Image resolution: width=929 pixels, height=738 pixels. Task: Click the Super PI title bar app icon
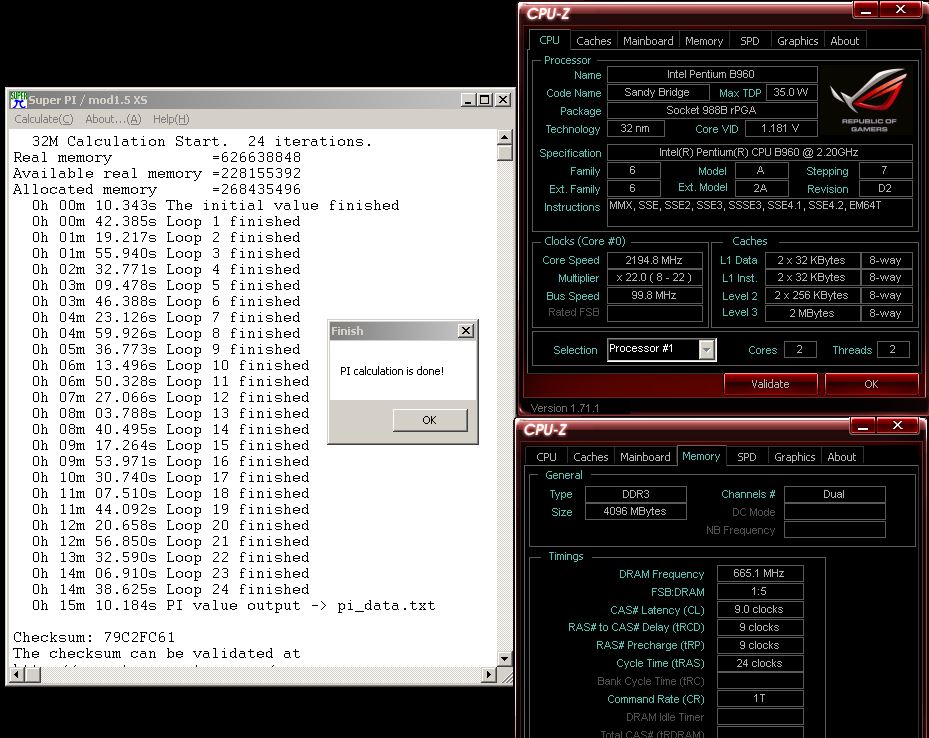[18, 100]
